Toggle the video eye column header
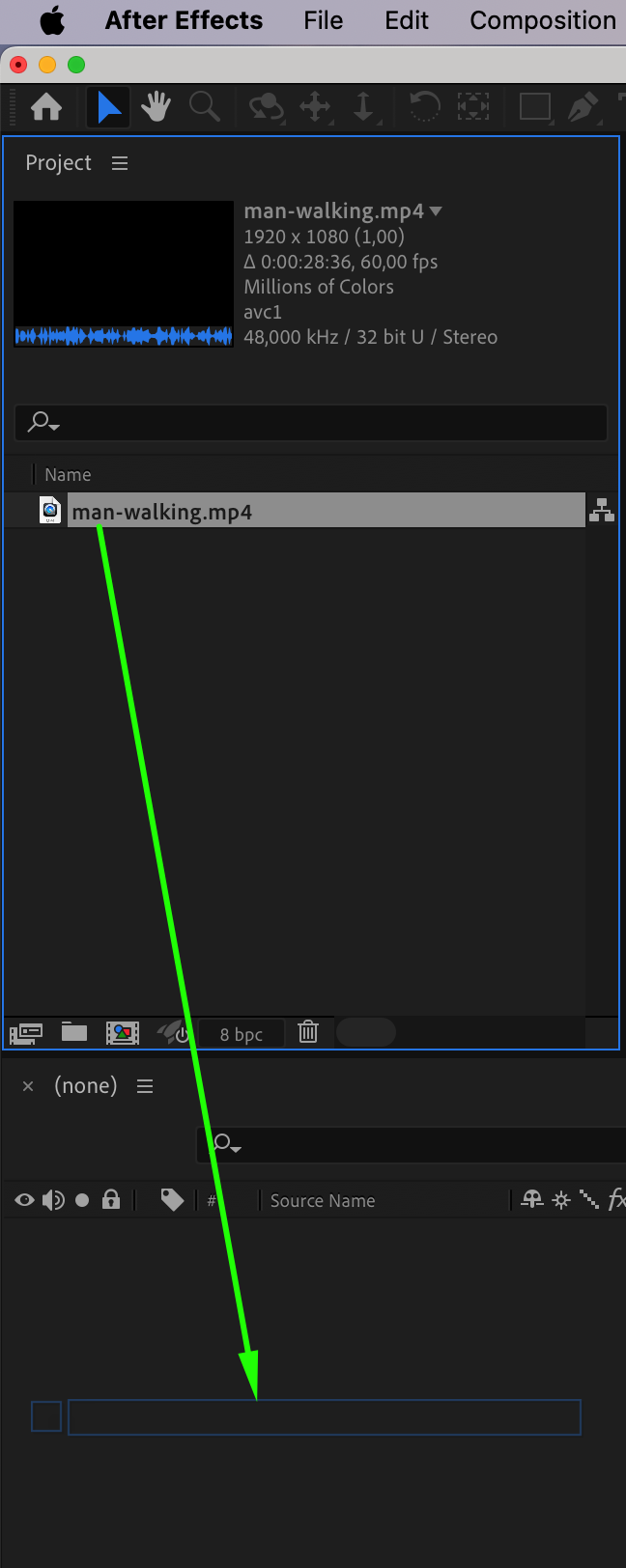626x1568 pixels. click(x=25, y=1200)
